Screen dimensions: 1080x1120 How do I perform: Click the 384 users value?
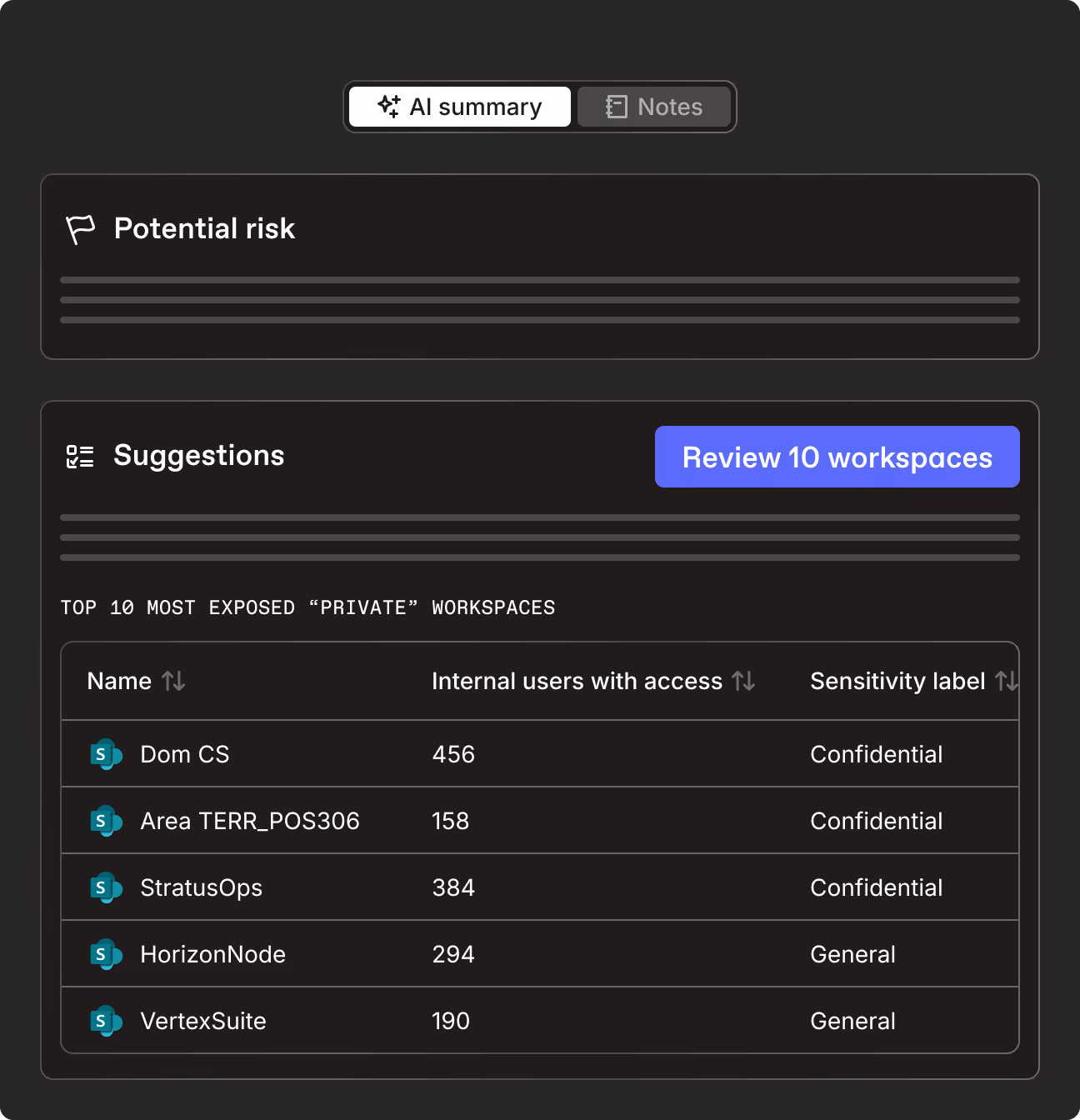pos(453,887)
